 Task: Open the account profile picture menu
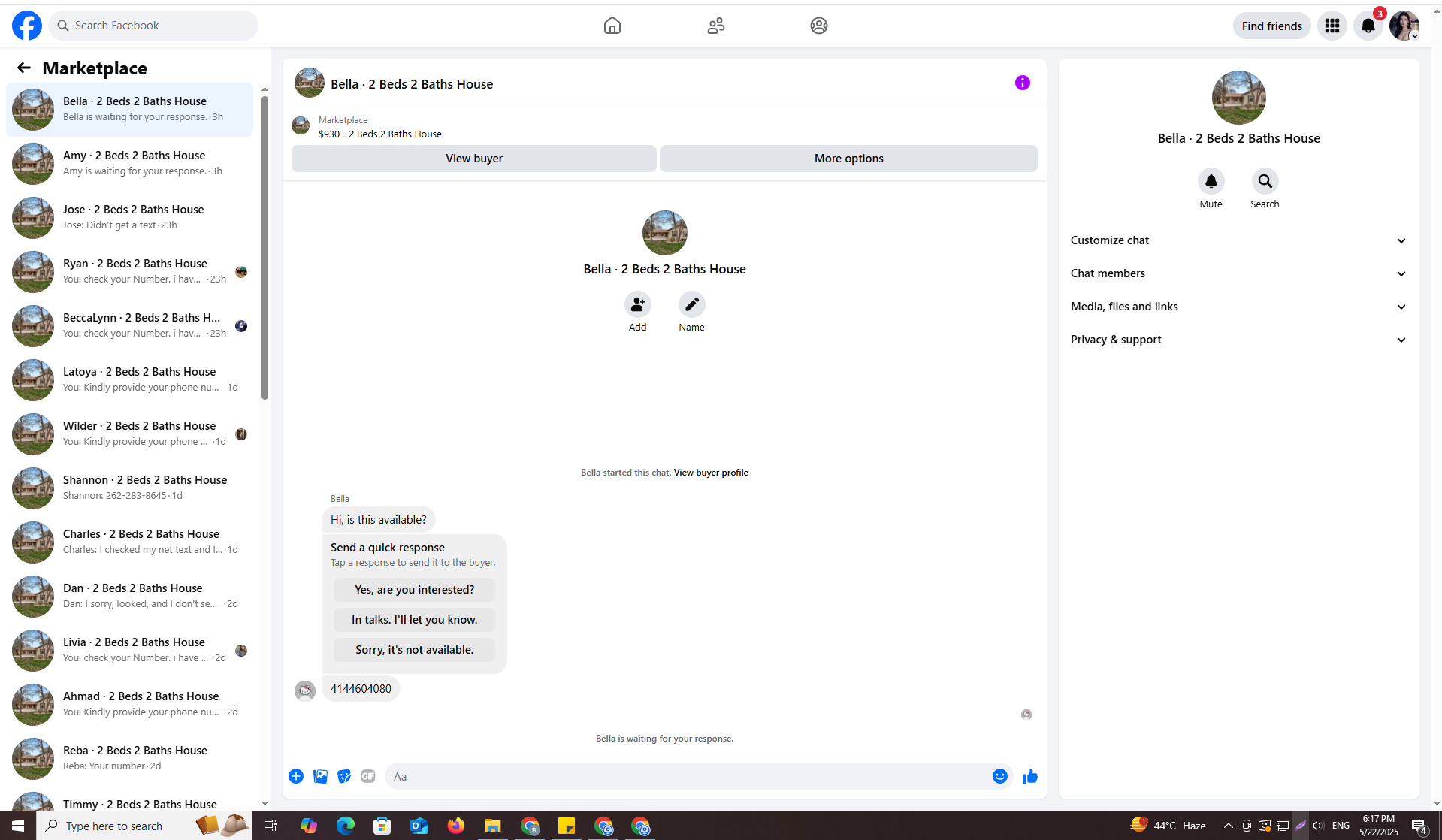(1404, 26)
